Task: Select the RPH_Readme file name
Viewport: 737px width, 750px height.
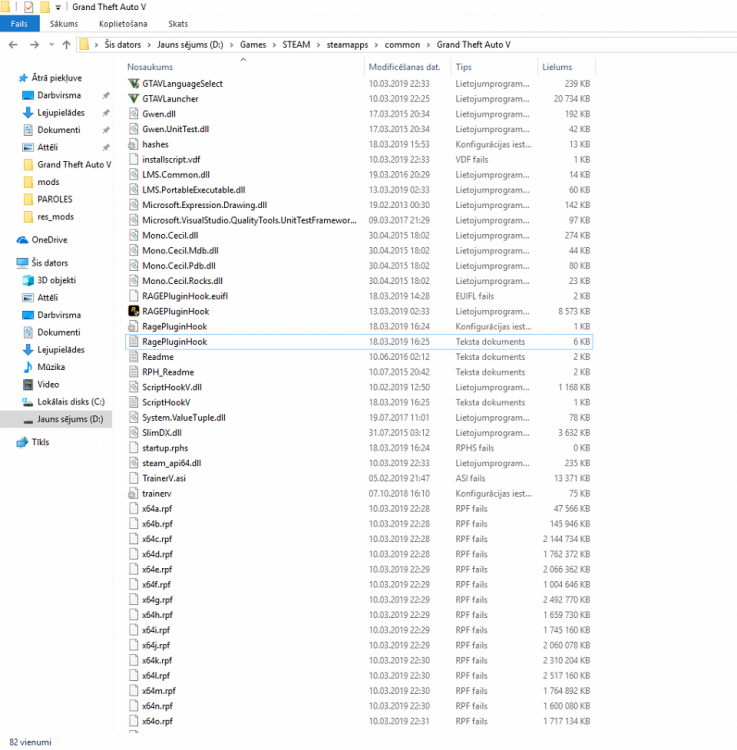Action: click(x=168, y=372)
